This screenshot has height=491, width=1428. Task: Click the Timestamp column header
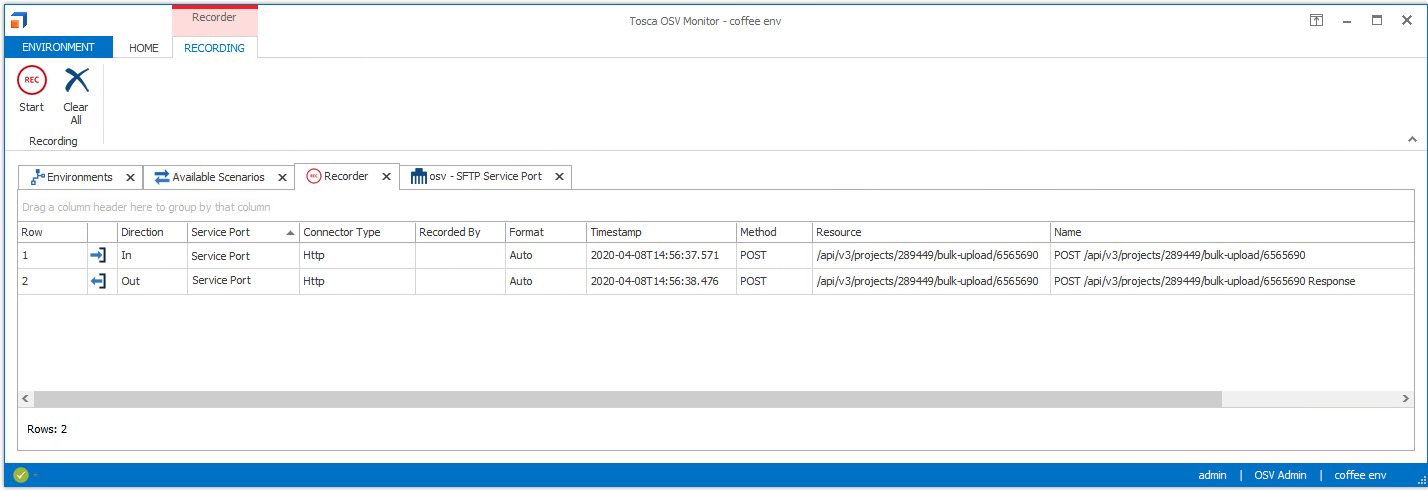pos(660,232)
